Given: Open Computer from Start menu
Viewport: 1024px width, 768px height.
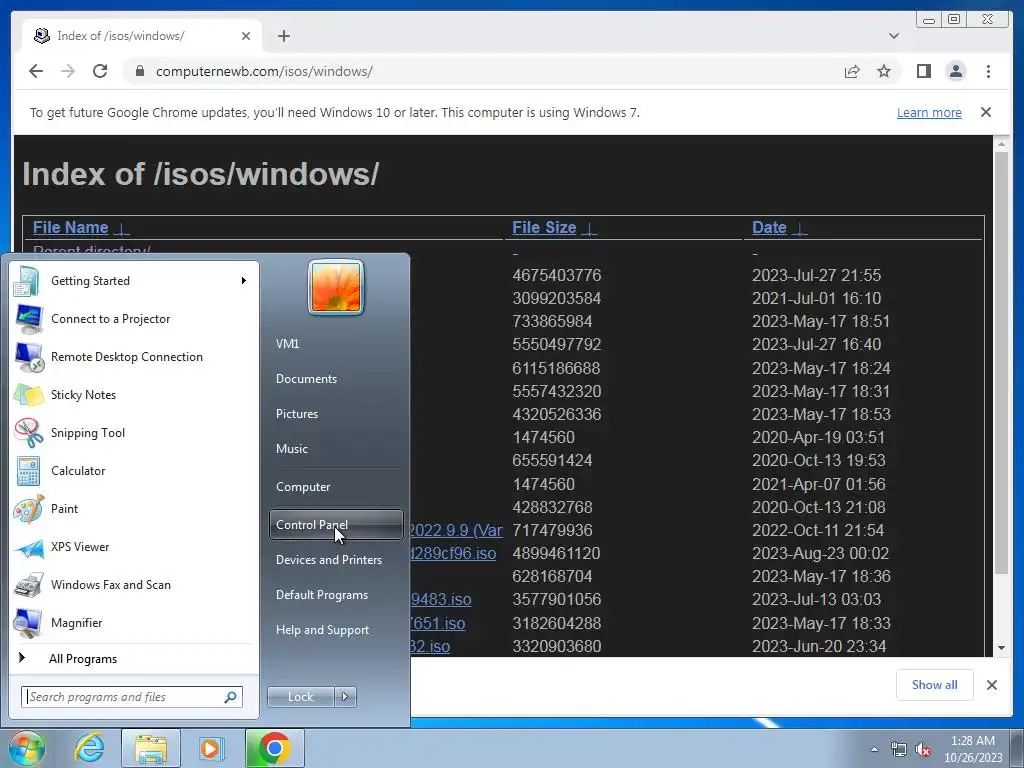Looking at the screenshot, I should 336,487.
